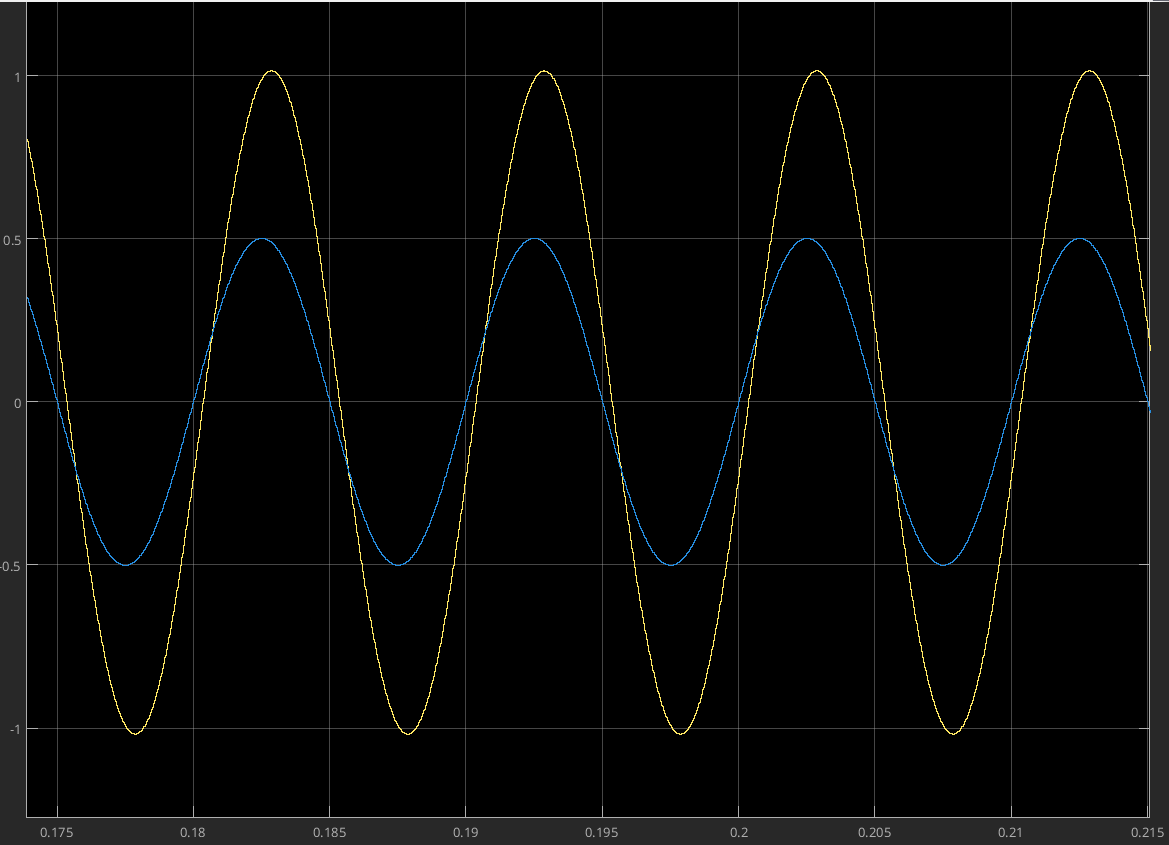Screen dimensions: 1169x845
Task: Select blue waveform trough near 0.2075
Action: coord(942,565)
